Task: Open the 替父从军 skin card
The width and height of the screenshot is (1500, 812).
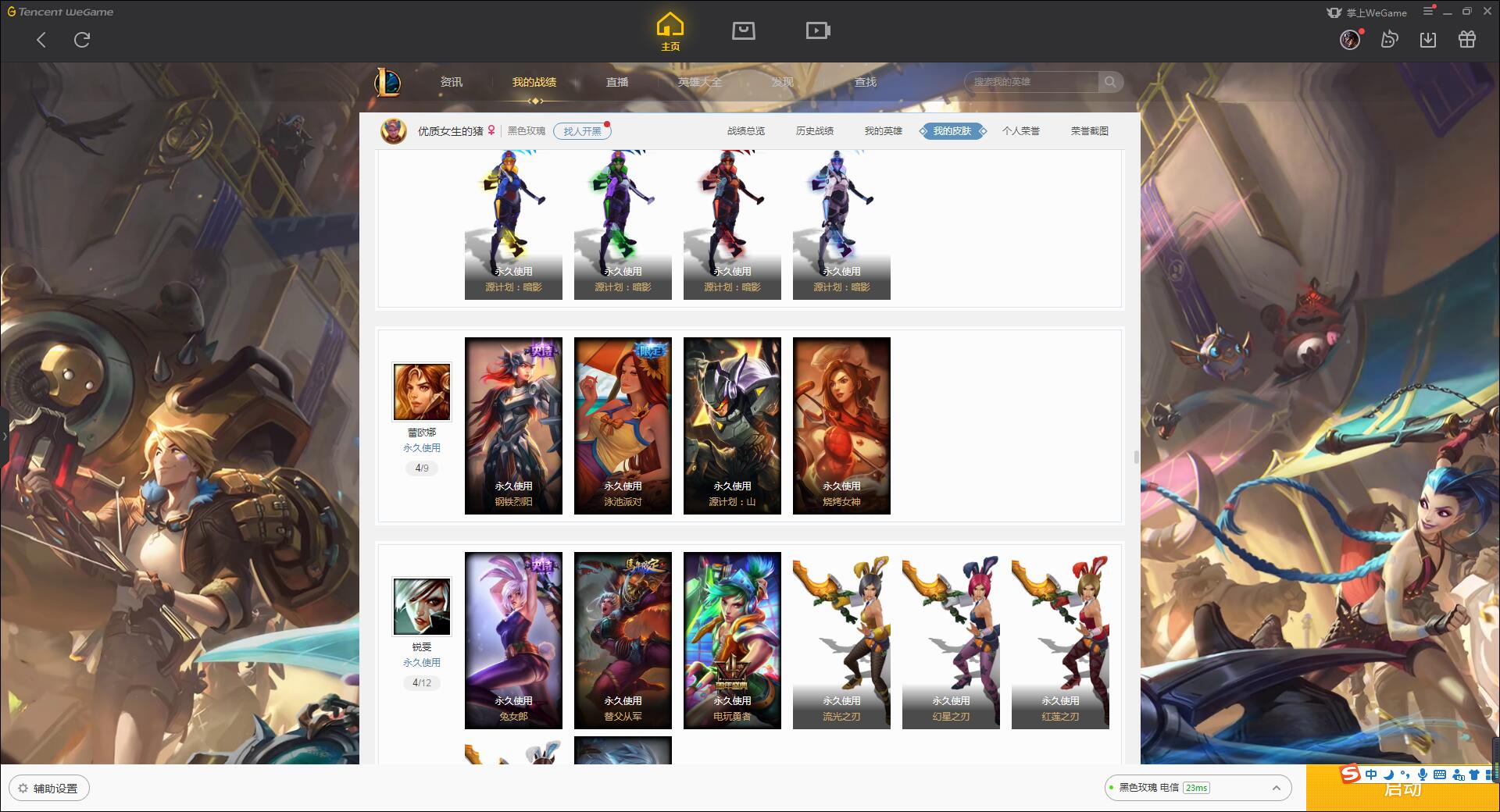Action: tap(623, 640)
